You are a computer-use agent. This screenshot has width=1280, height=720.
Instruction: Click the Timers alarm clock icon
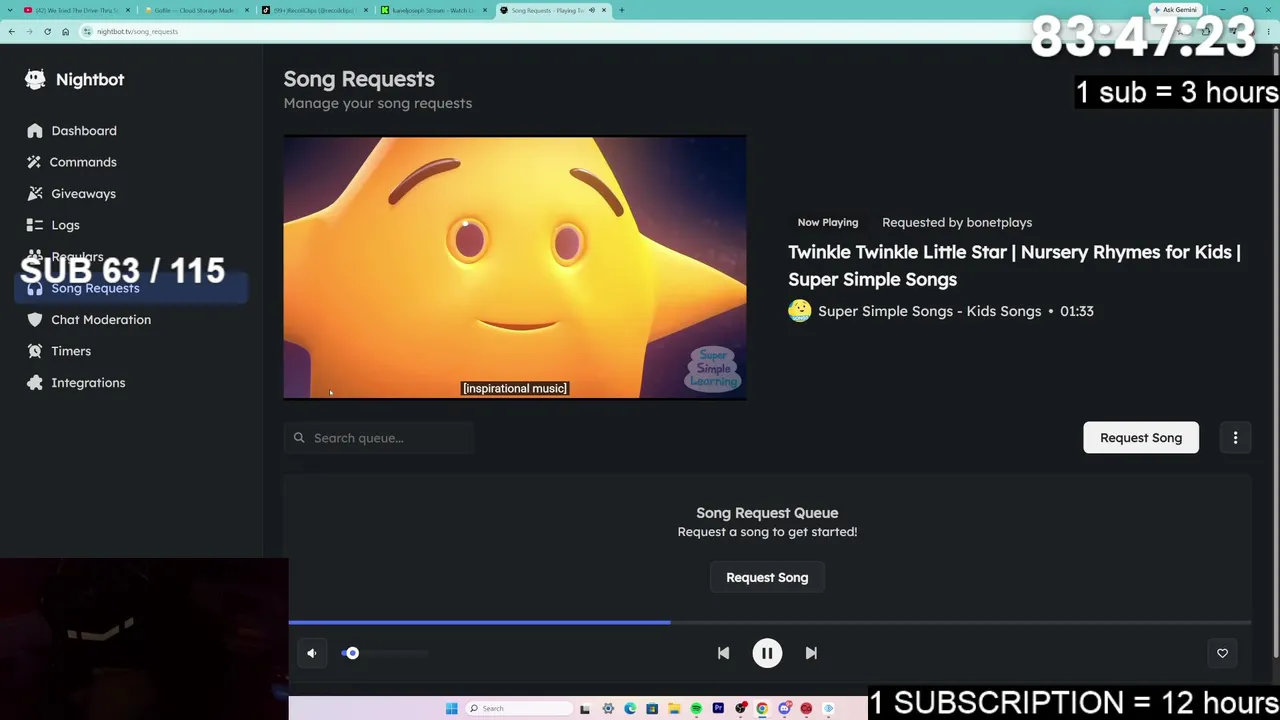point(35,351)
